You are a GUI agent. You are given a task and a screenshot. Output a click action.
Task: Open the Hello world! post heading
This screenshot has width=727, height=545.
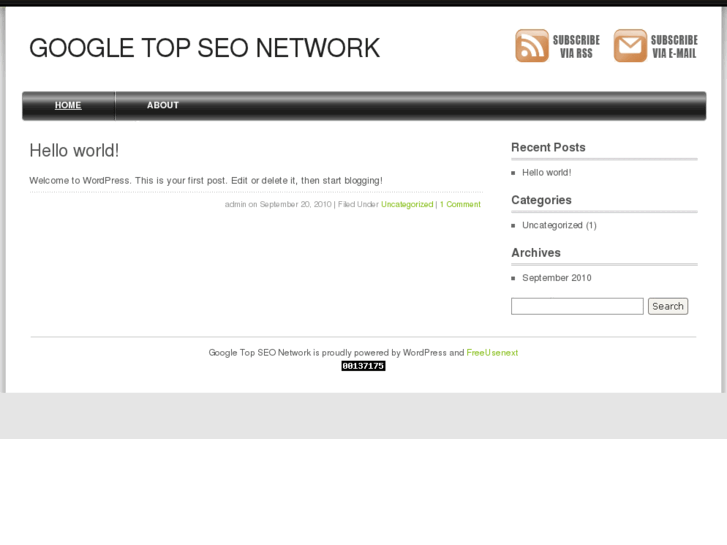(x=74, y=151)
